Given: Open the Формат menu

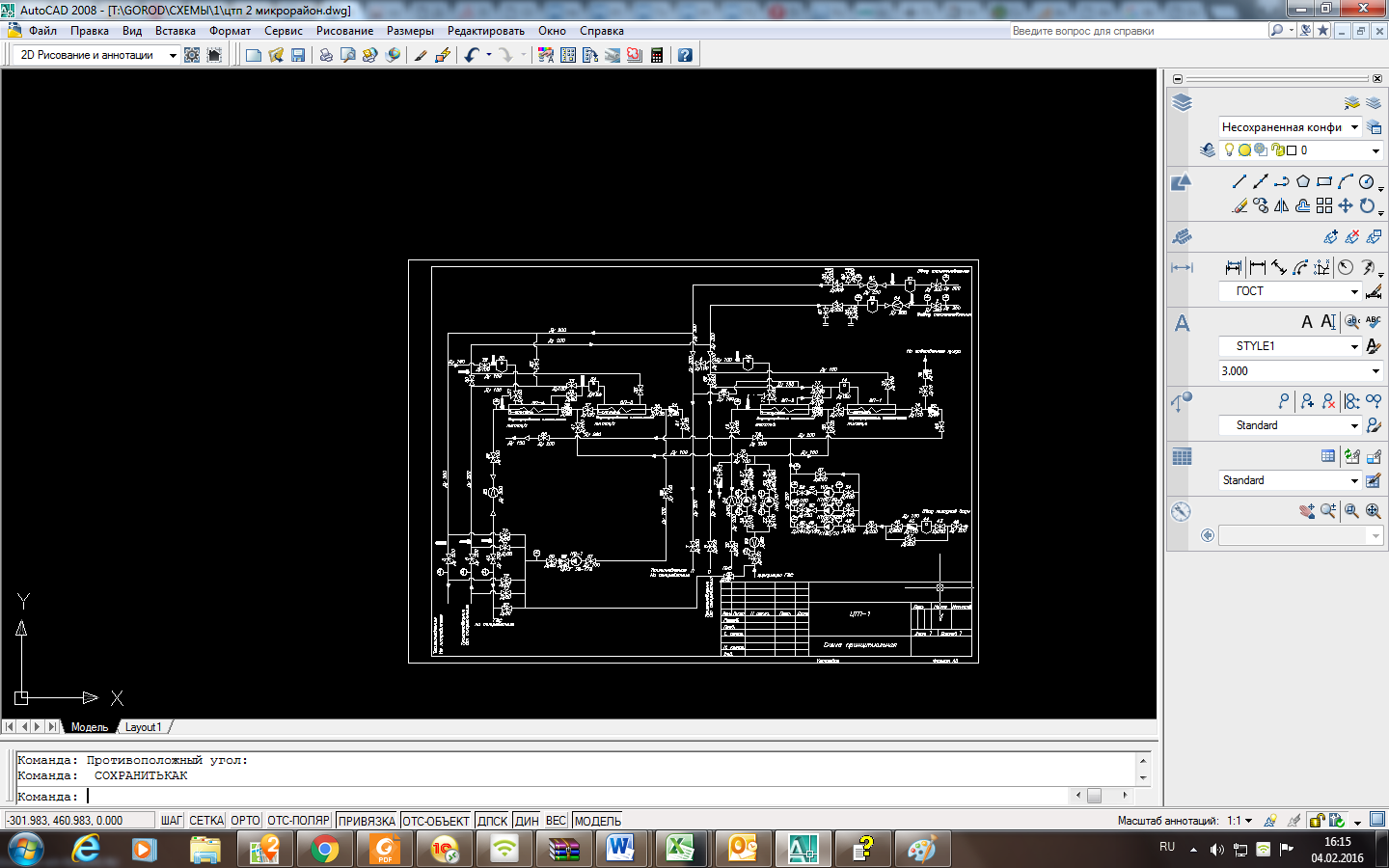Looking at the screenshot, I should coord(231,31).
